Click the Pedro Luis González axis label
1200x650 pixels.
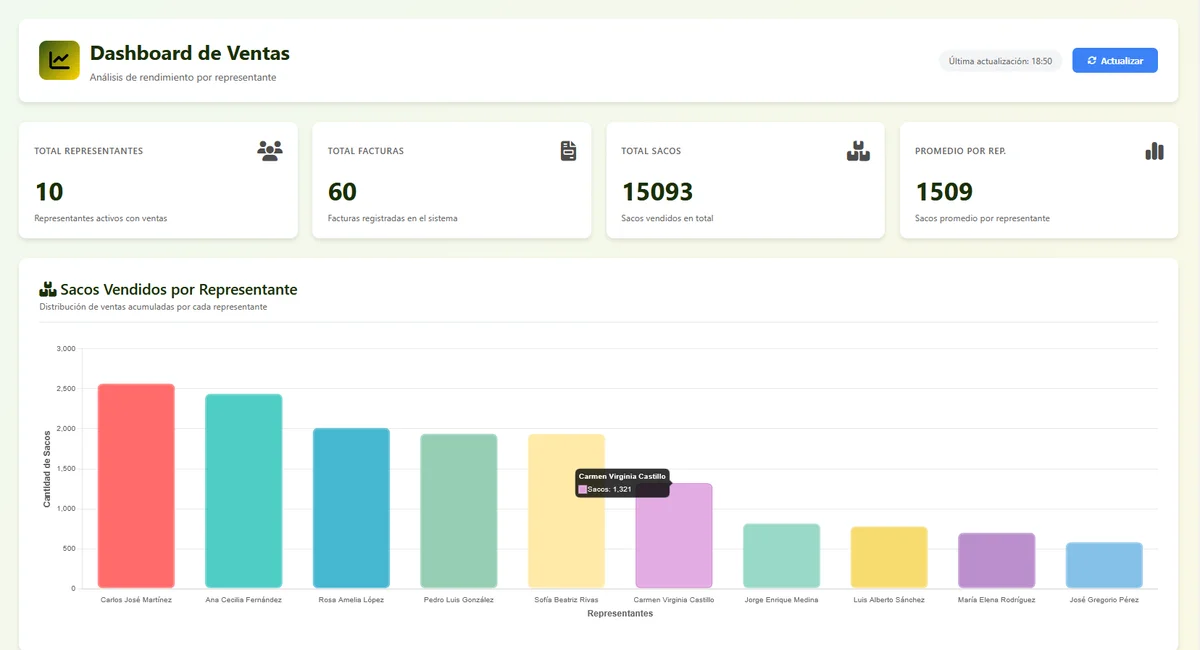[459, 600]
